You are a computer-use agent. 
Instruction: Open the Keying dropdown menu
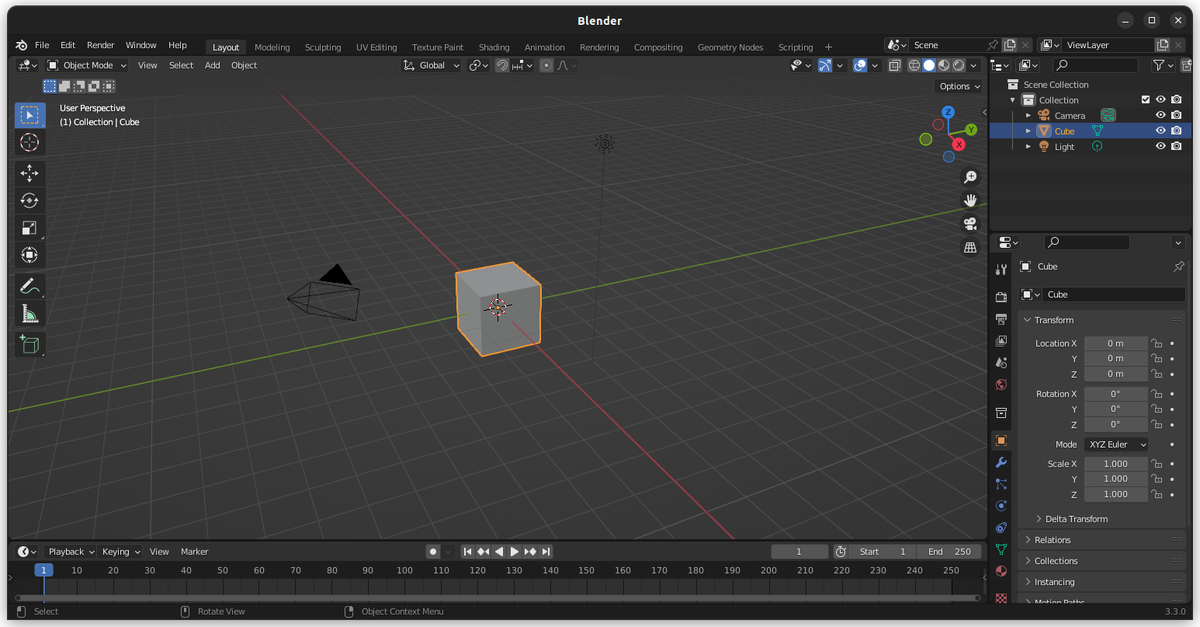coord(120,551)
